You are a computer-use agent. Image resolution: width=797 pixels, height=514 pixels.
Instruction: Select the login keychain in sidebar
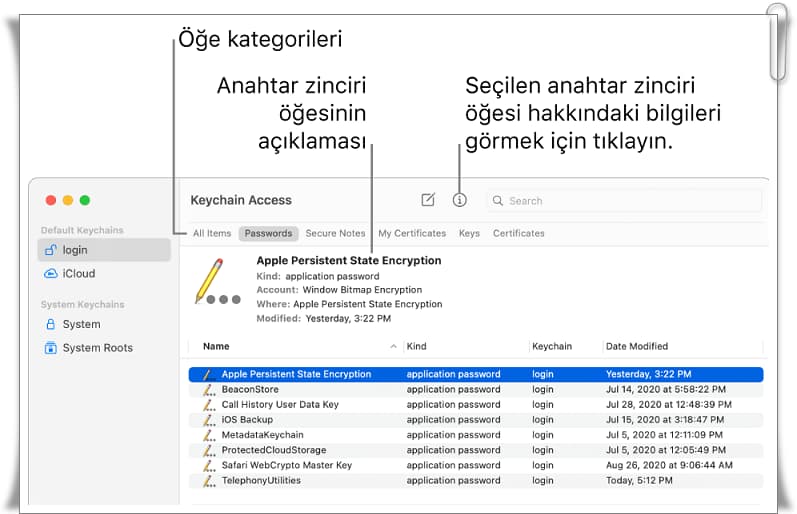click(x=104, y=250)
